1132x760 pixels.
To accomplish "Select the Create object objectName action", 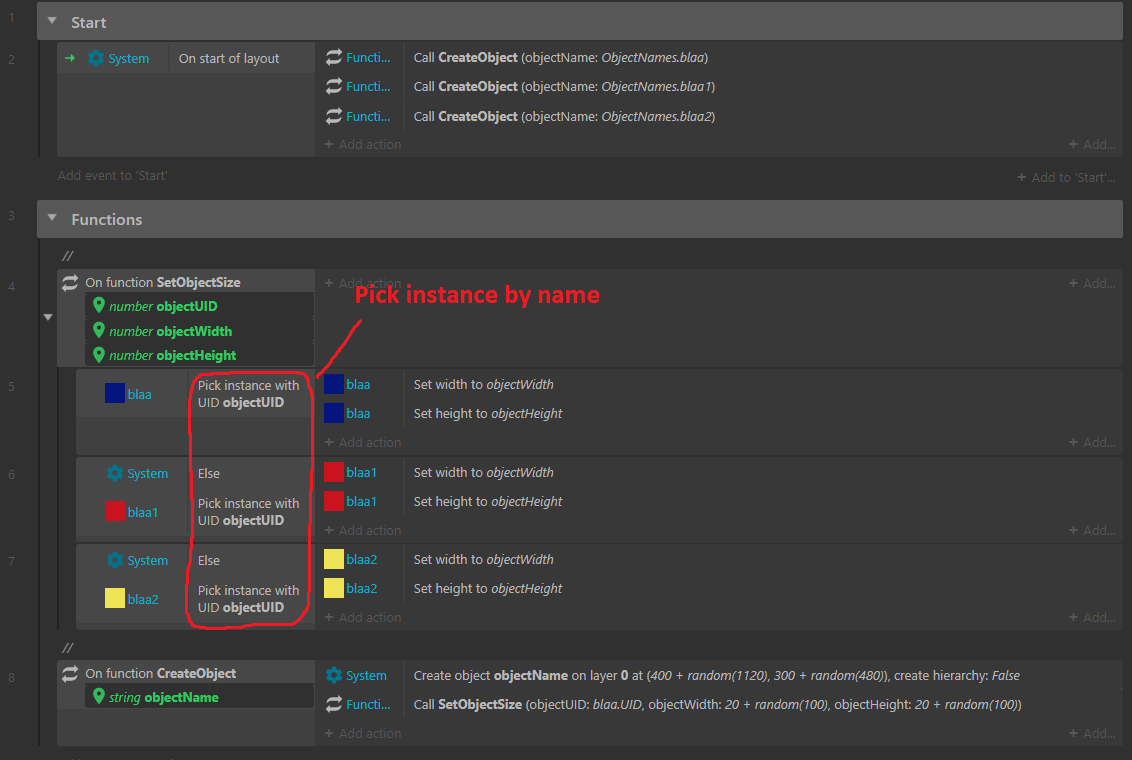I will 716,676.
